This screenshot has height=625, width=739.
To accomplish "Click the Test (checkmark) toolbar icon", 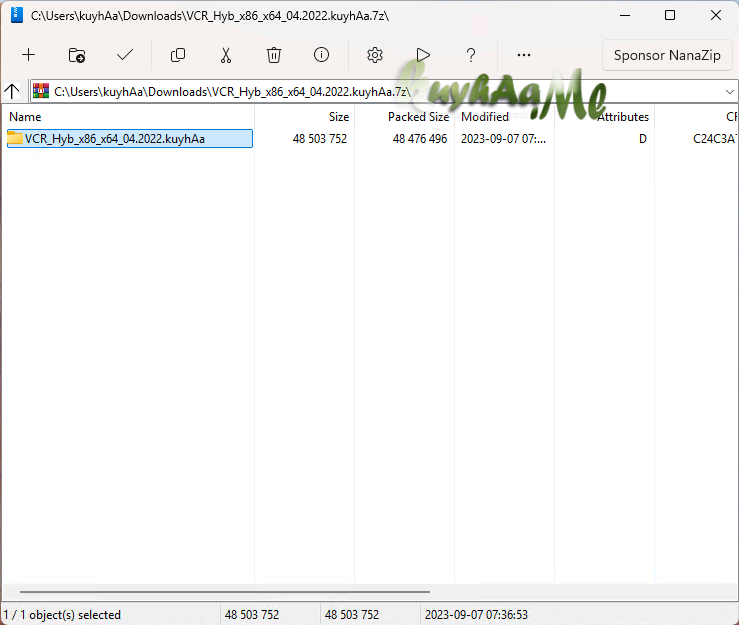I will tap(125, 55).
